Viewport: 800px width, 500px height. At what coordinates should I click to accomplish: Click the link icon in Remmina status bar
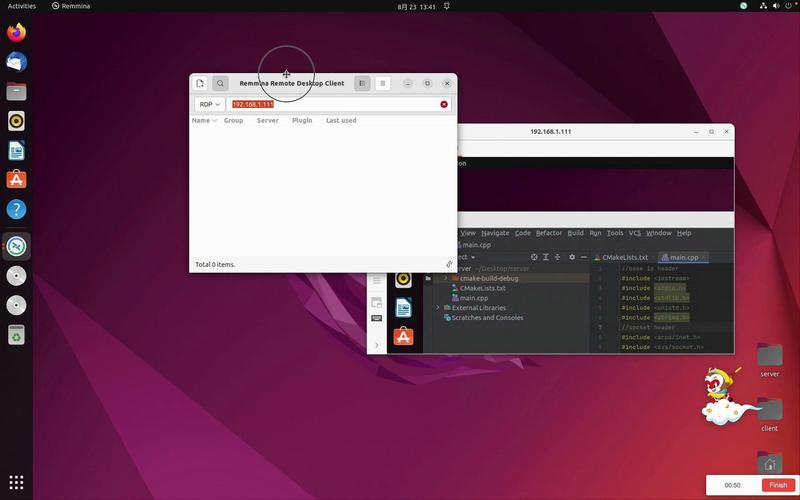click(449, 264)
